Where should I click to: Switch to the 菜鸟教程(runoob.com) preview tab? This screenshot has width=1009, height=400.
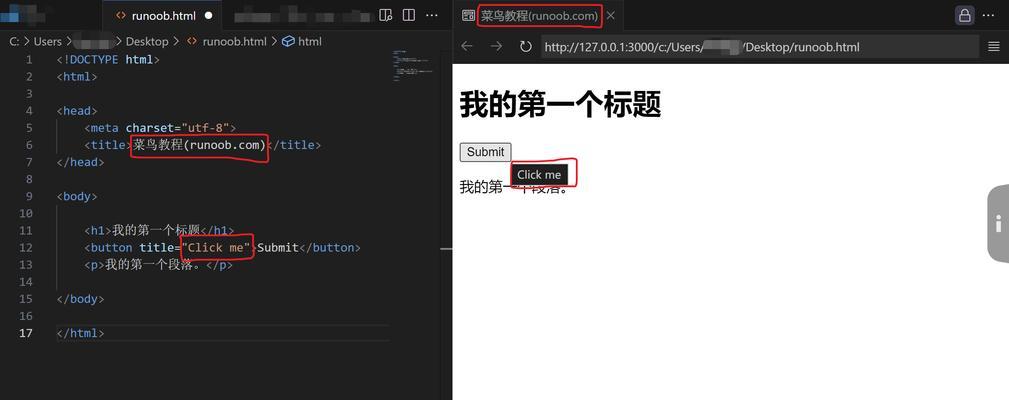[539, 15]
